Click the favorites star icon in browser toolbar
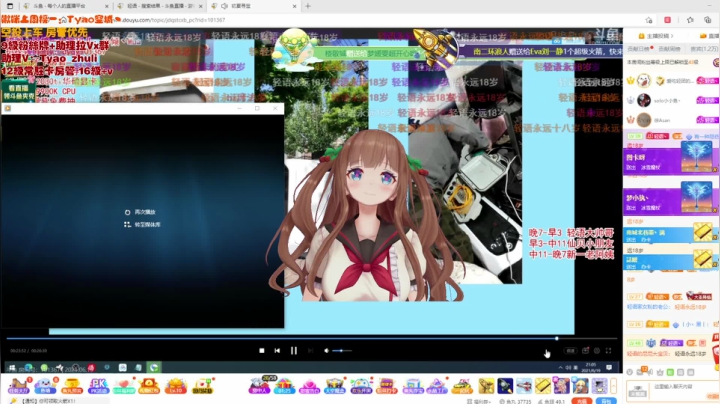 click(690, 20)
